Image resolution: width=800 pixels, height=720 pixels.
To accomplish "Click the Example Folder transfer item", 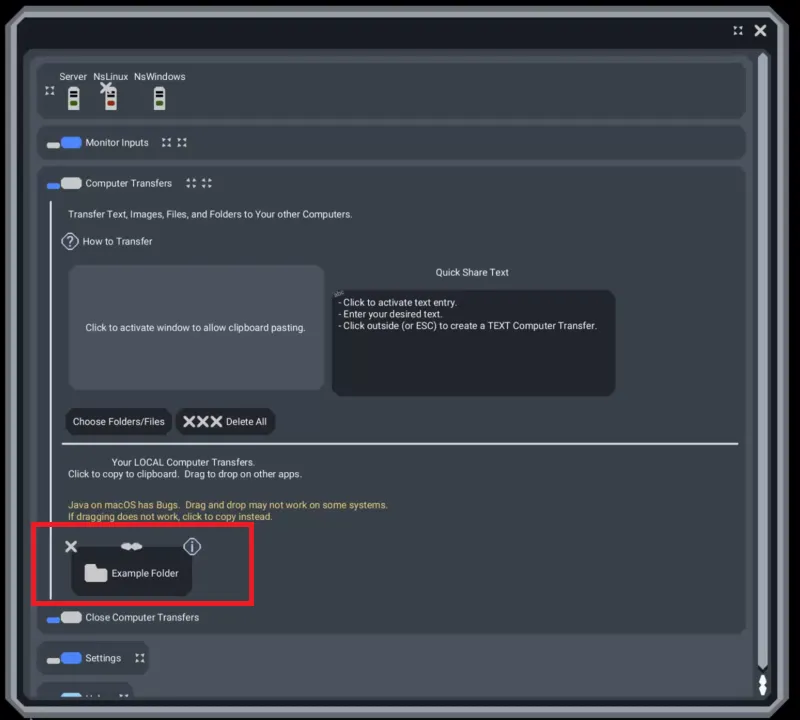I will point(132,573).
